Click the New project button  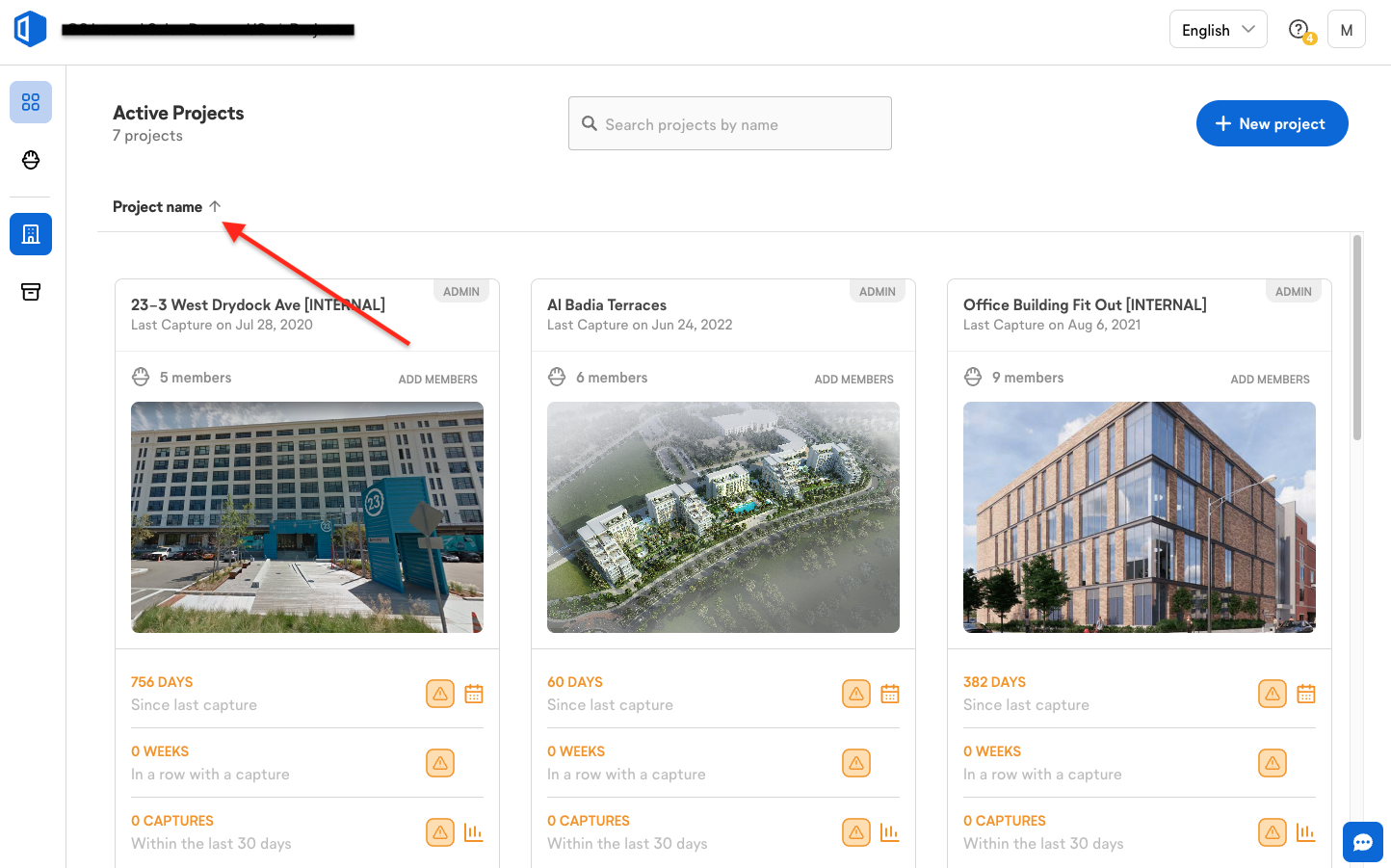coord(1272,123)
